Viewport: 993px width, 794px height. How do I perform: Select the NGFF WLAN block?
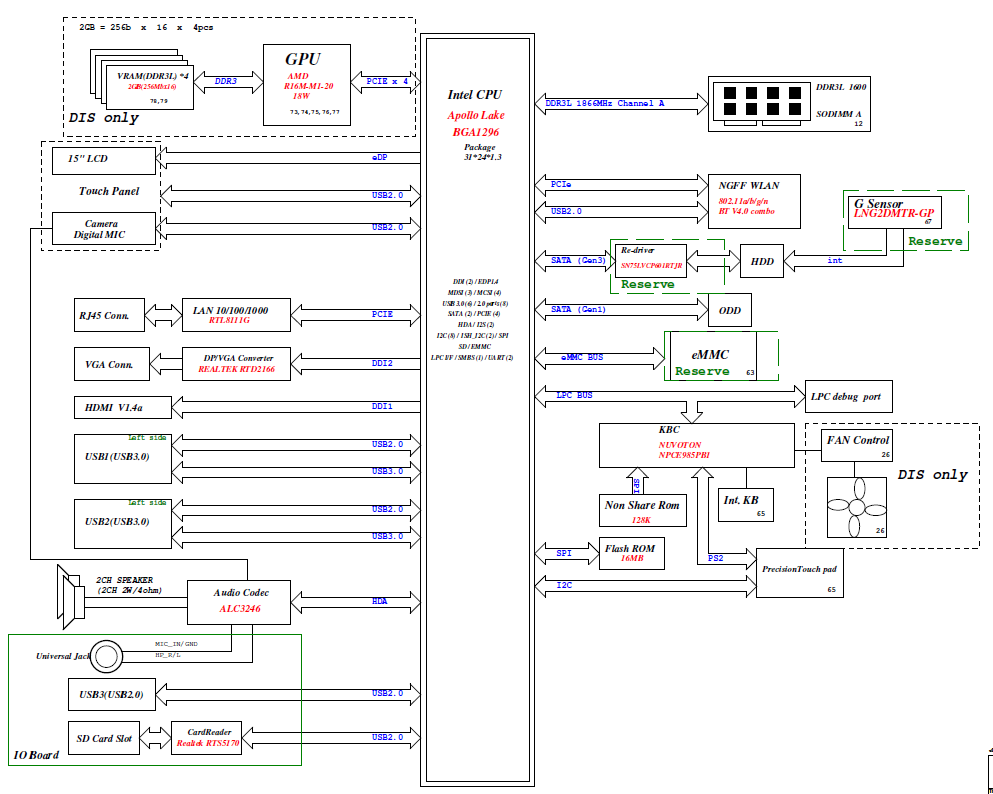(x=748, y=198)
